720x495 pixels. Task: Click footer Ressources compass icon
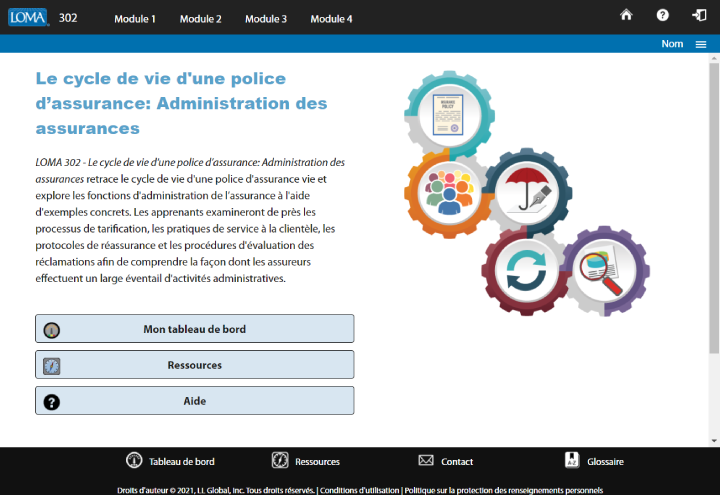(x=280, y=460)
